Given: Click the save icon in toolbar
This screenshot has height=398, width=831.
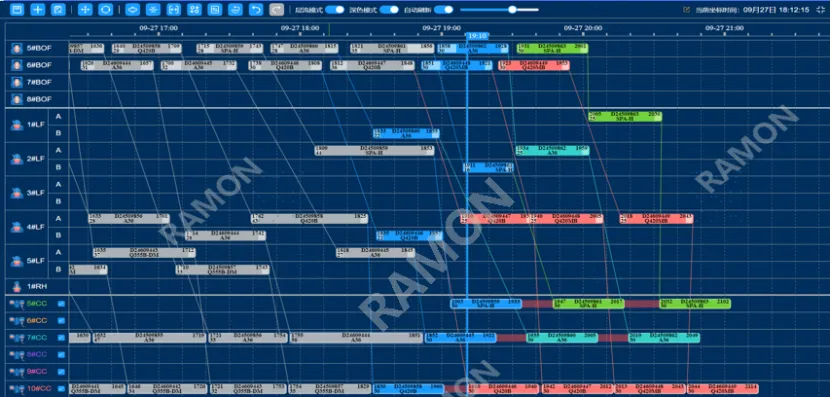Looking at the screenshot, I should 17,10.
